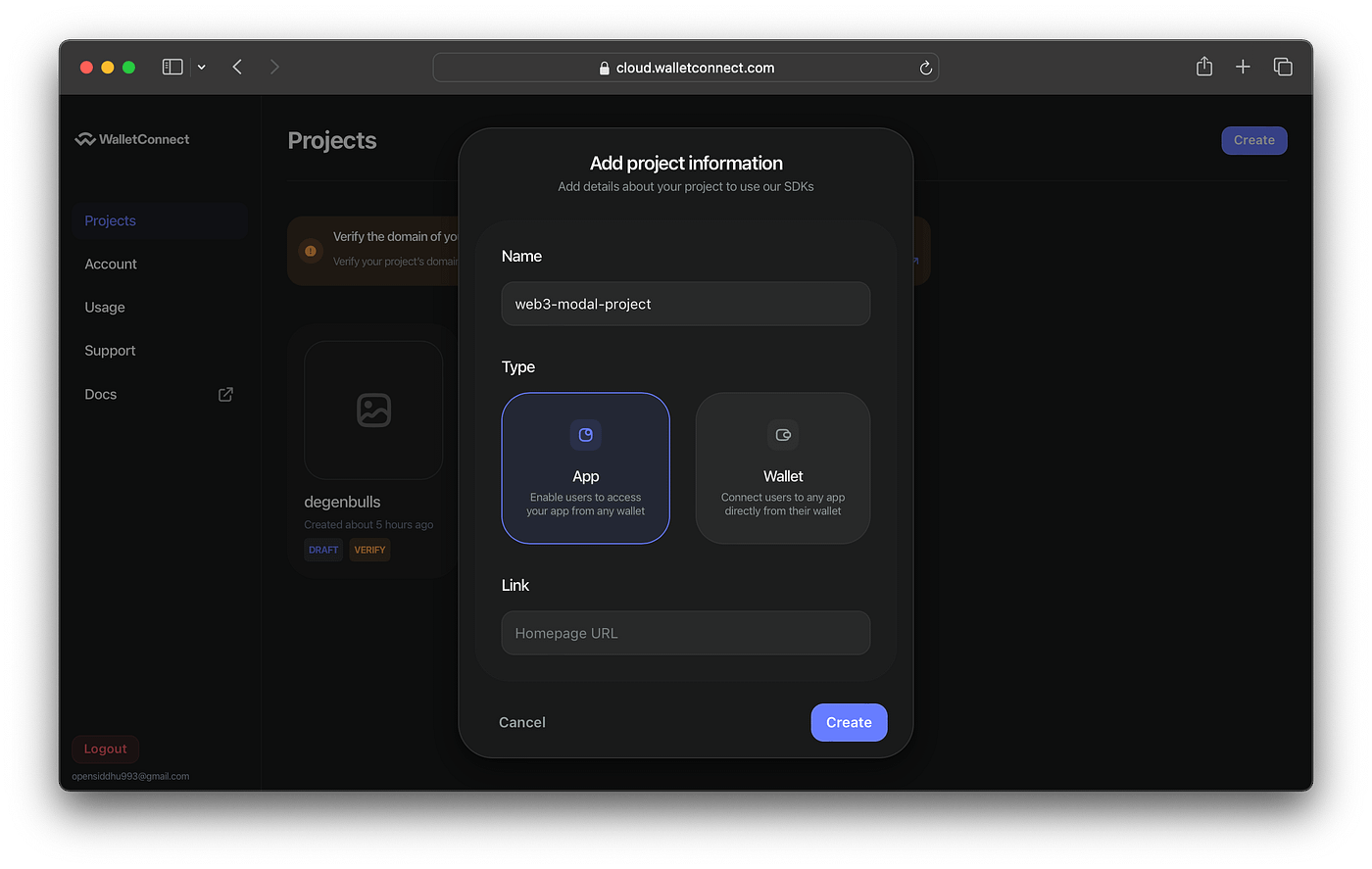This screenshot has height=869, width=1372.
Task: Click the VERIFY badge on the degenbulls project
Action: (369, 550)
